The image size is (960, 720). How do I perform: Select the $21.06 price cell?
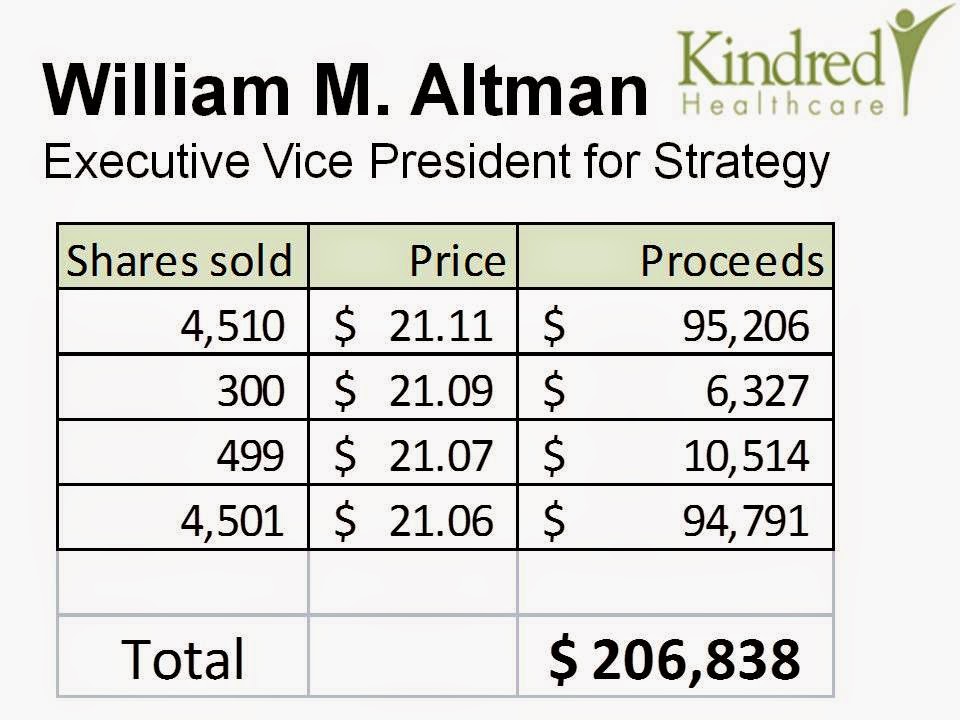pos(414,521)
